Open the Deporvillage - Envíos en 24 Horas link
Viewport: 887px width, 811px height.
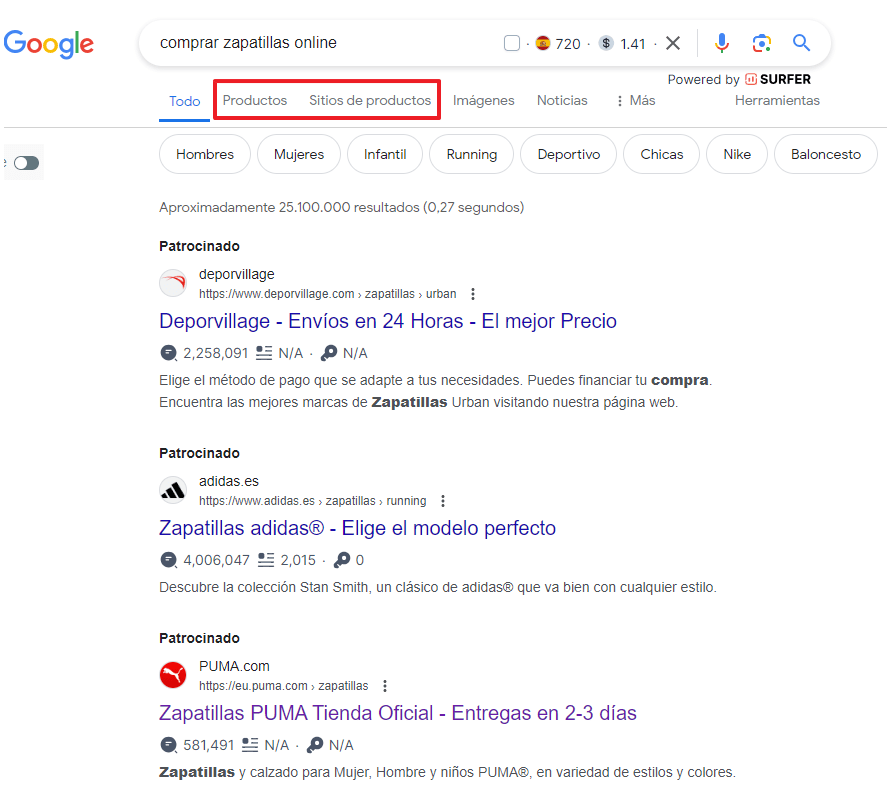pyautogui.click(x=388, y=321)
